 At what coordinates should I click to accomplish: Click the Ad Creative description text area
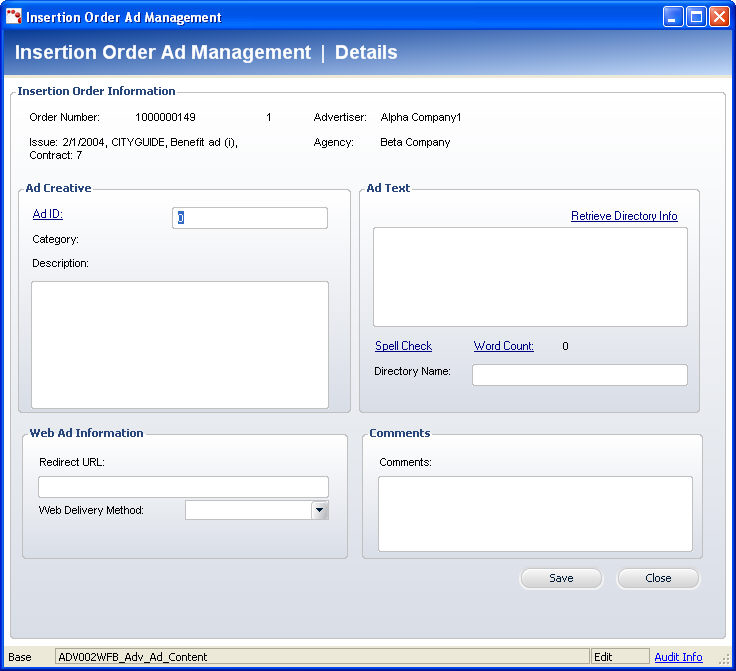click(x=180, y=344)
